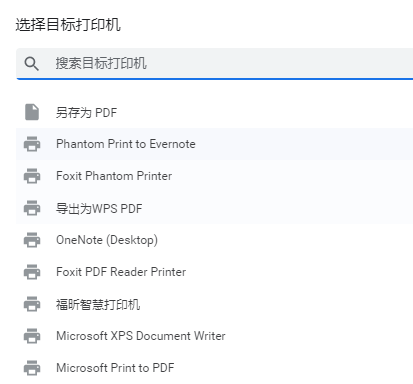The height and width of the screenshot is (384, 413).
Task: Click the magnifier search icon
Action: [32, 64]
